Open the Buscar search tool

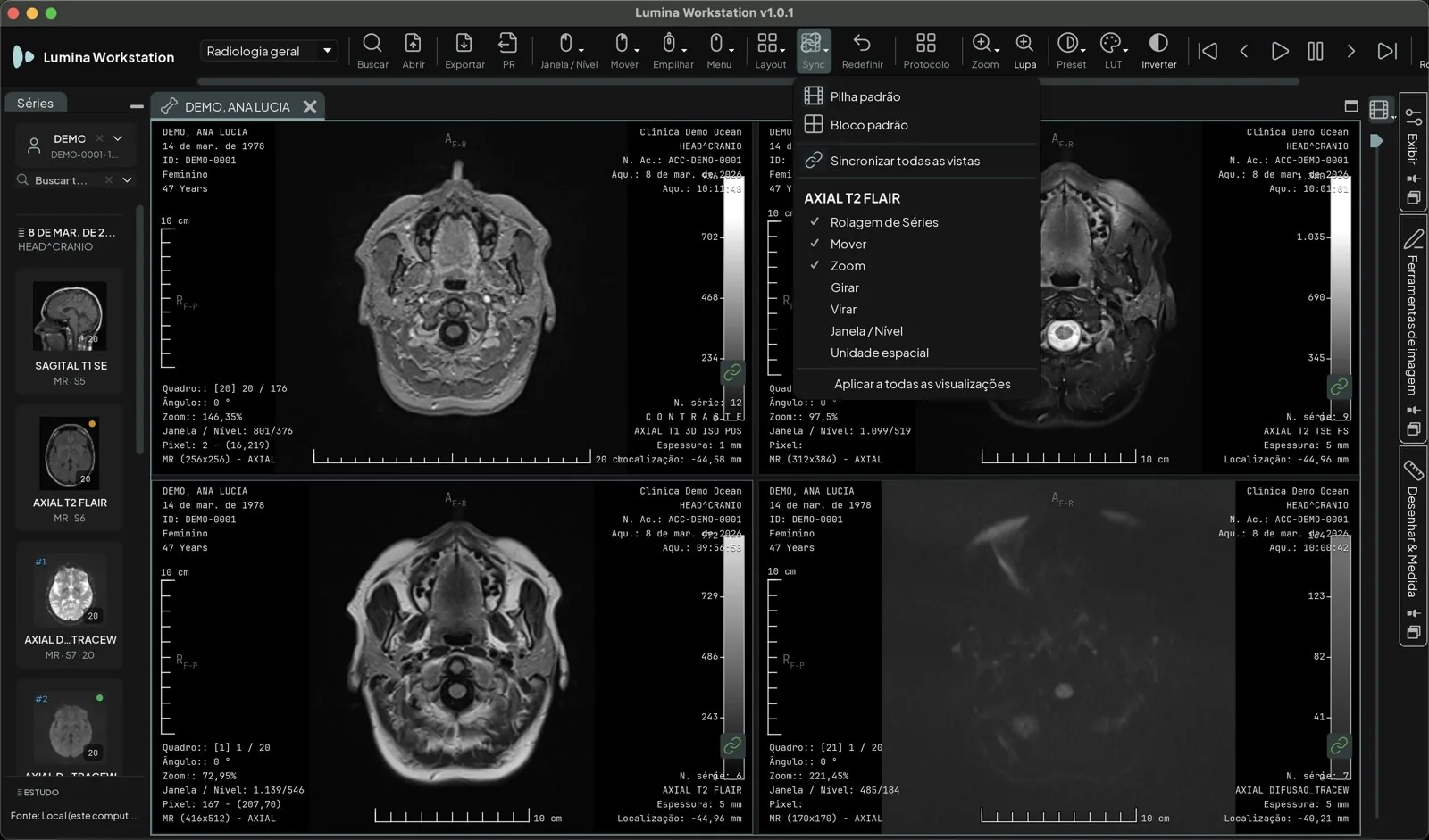pos(372,51)
